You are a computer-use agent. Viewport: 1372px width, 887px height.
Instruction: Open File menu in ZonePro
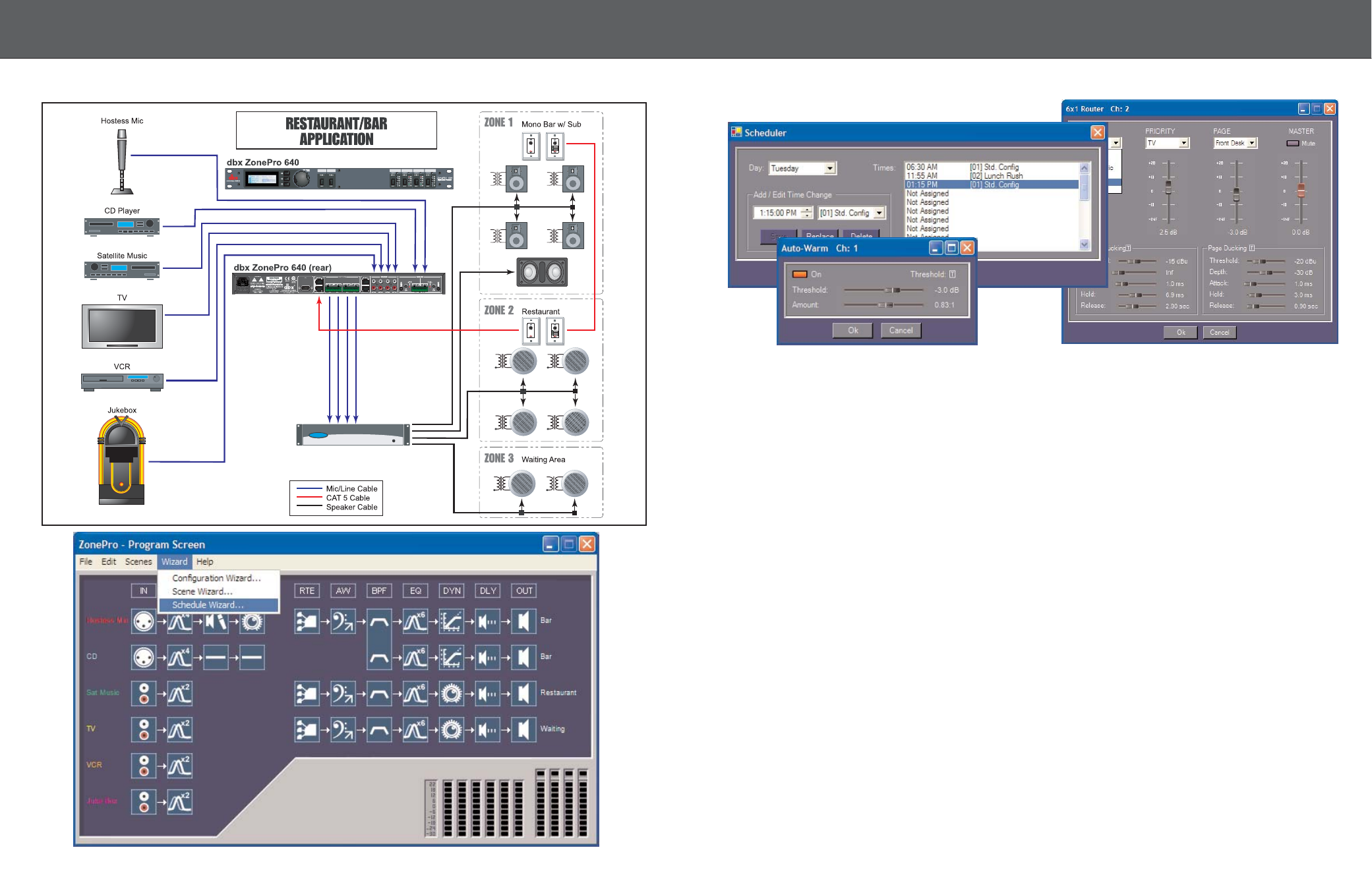(86, 562)
